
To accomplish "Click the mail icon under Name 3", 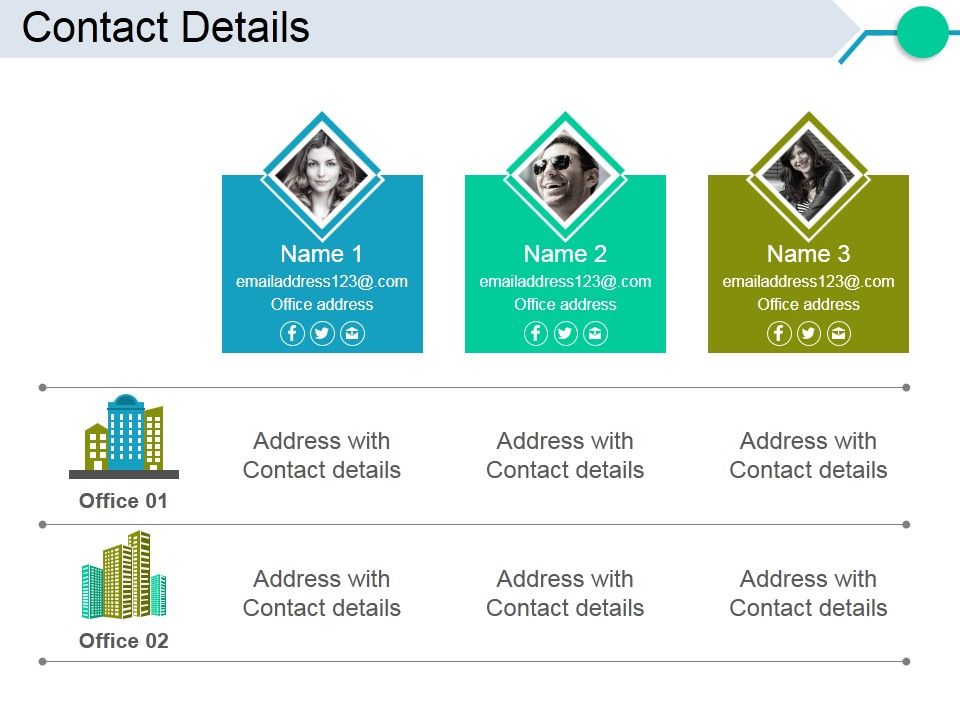I will [x=839, y=334].
